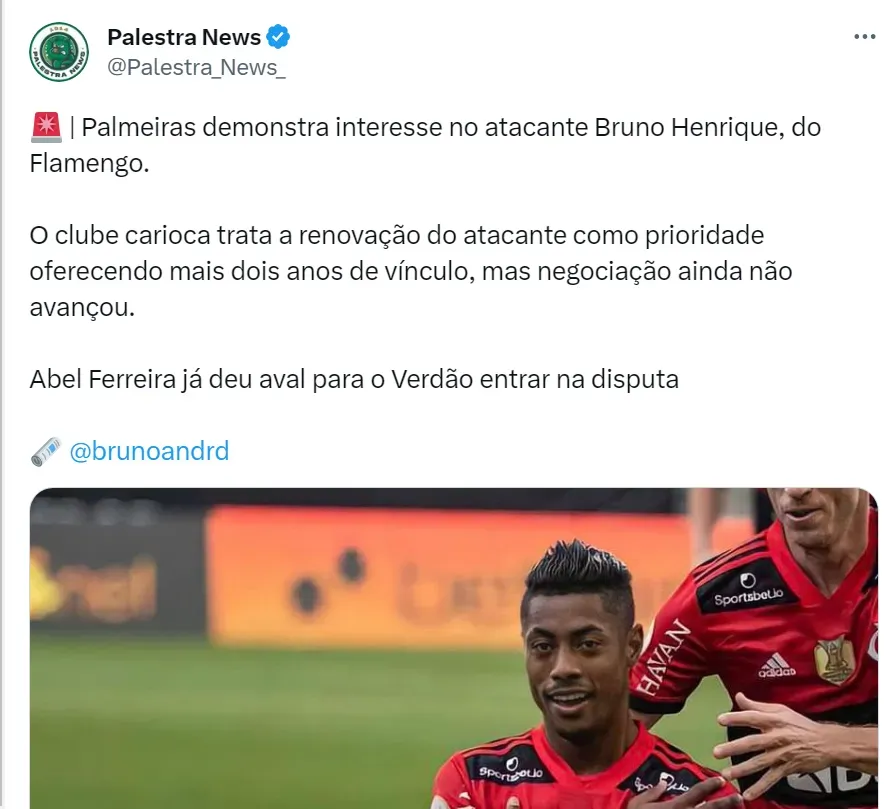
Task: Click the word Flamengo in the tweet
Action: click(x=89, y=163)
